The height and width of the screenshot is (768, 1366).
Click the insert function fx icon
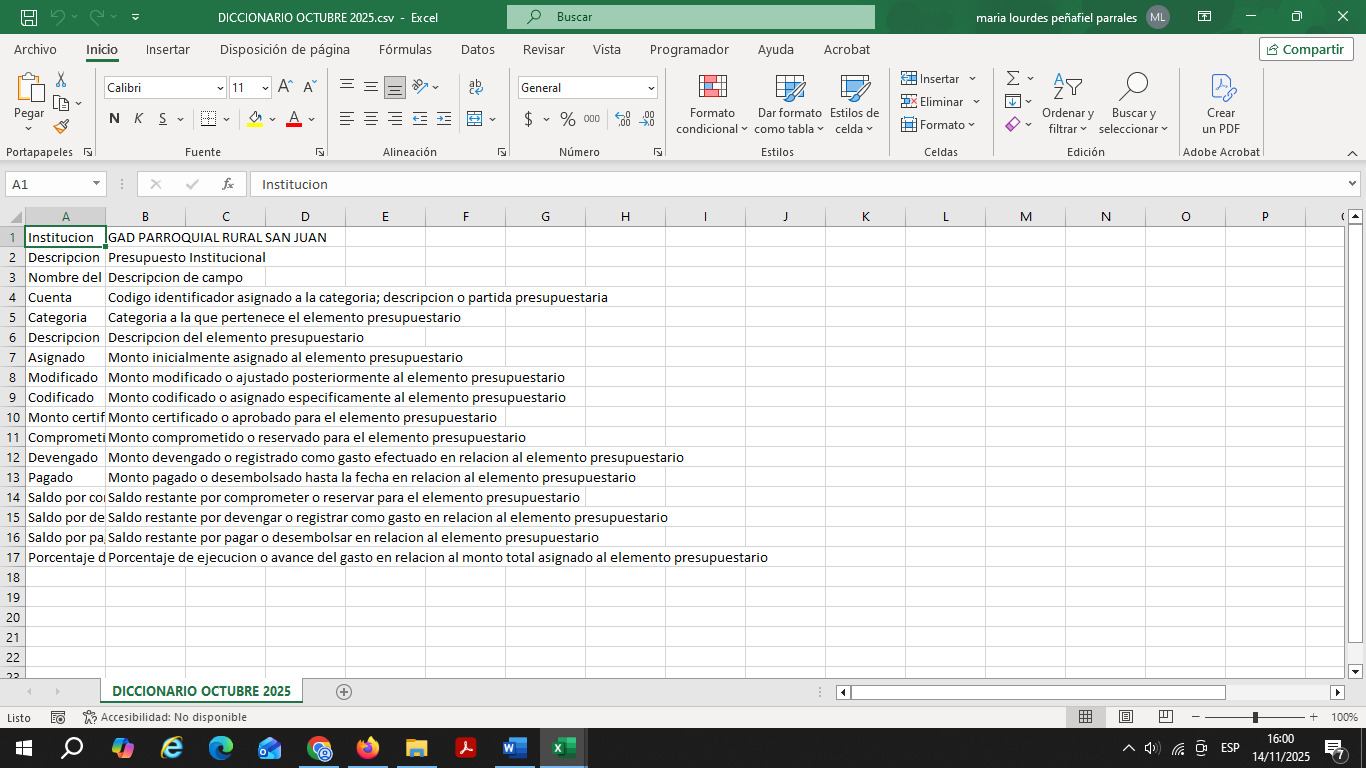point(228,184)
